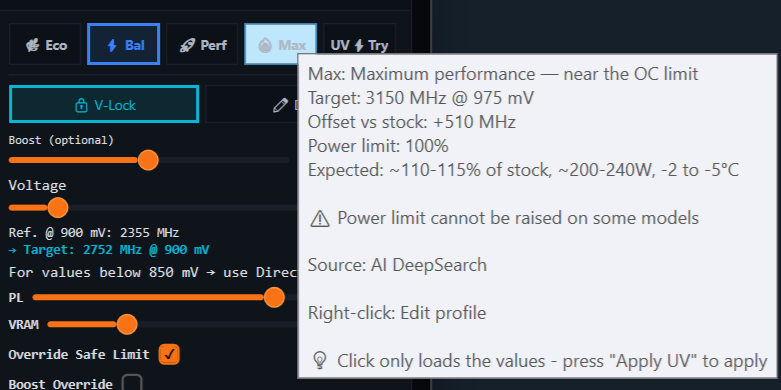Click the unfilled Boost slider track
781x390 pixels.
[224, 160]
